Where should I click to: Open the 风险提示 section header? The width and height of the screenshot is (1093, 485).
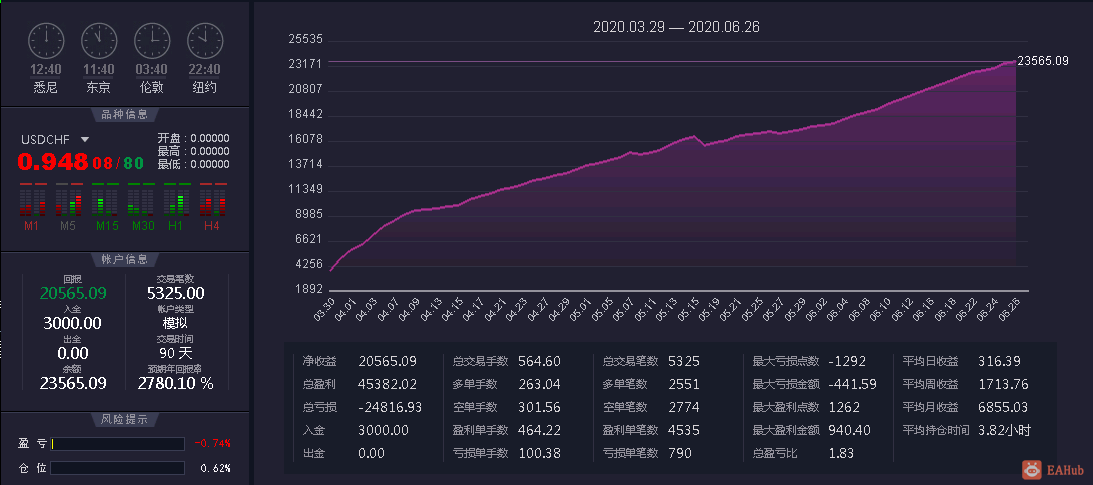pyautogui.click(x=125, y=419)
